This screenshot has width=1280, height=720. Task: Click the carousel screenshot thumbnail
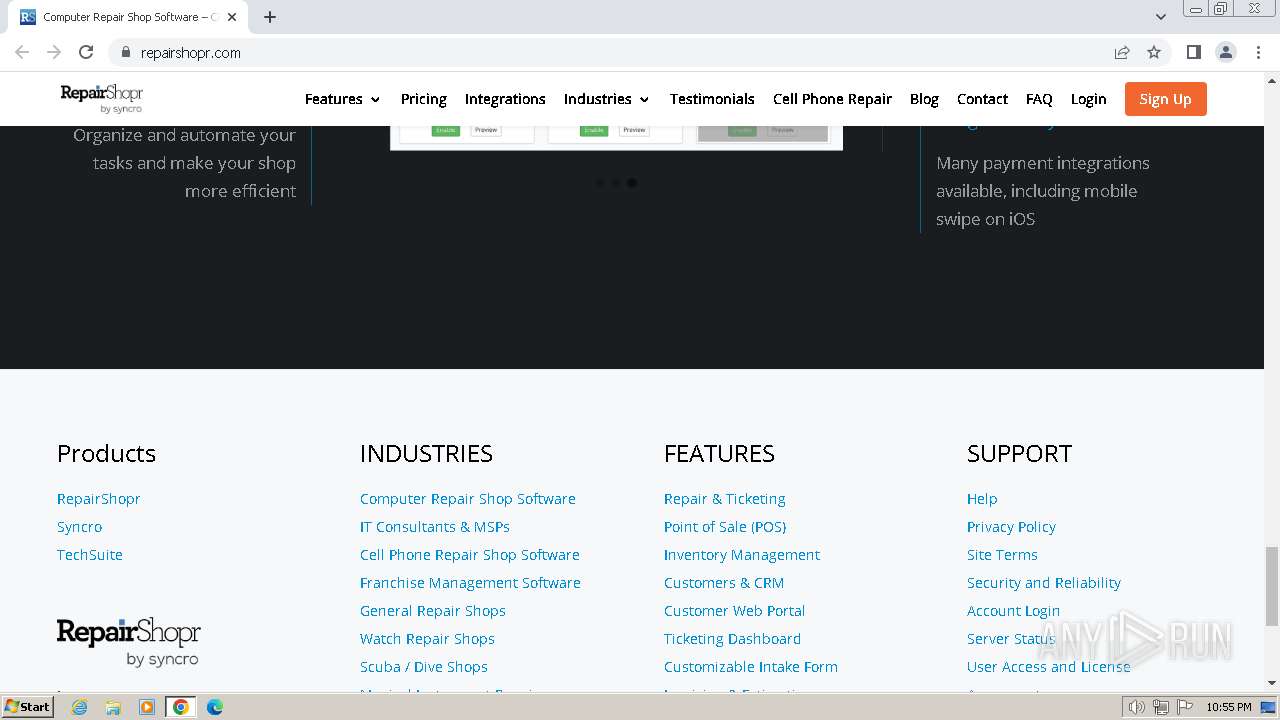coord(616,137)
